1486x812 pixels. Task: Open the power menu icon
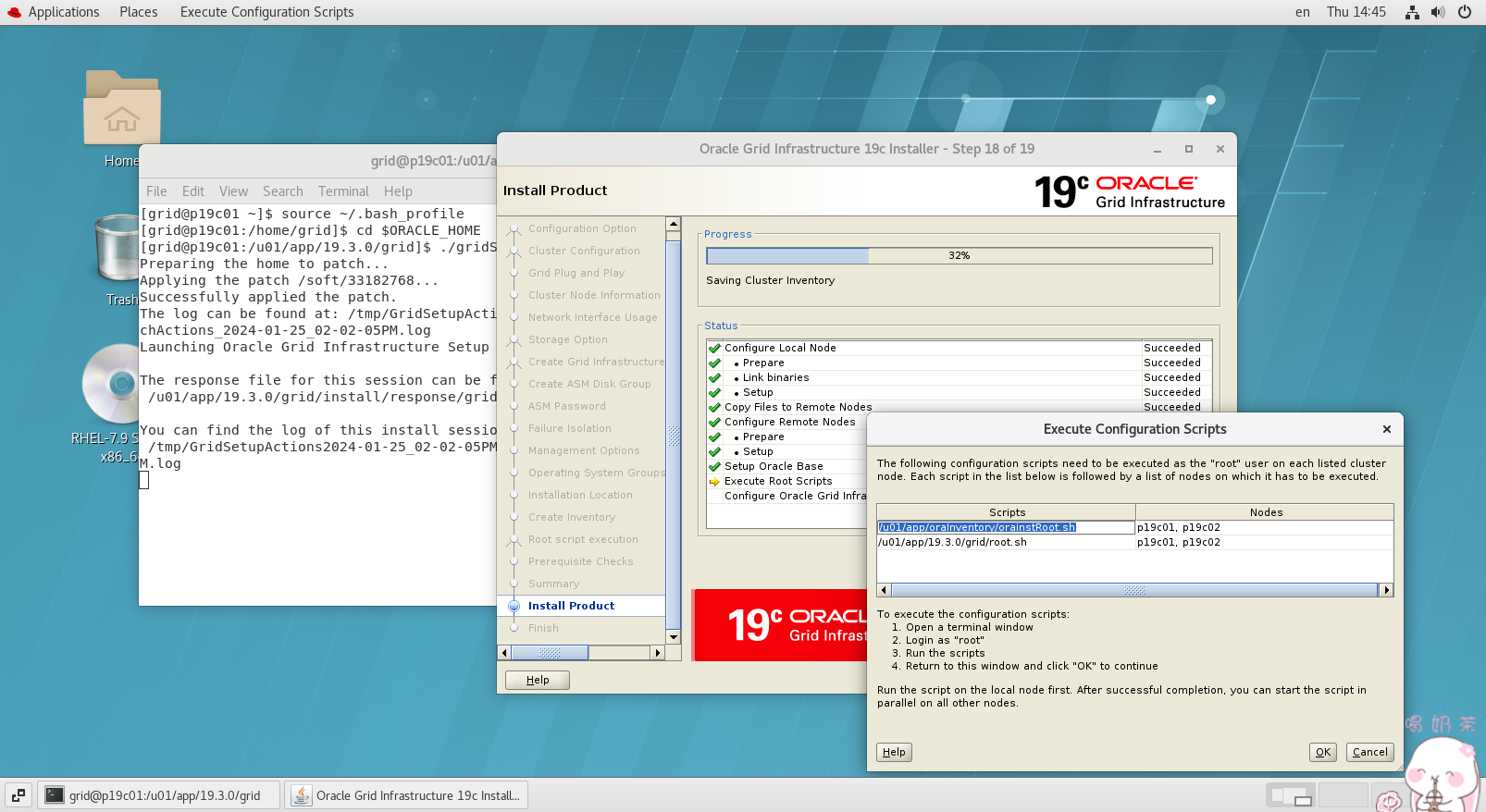[1465, 12]
